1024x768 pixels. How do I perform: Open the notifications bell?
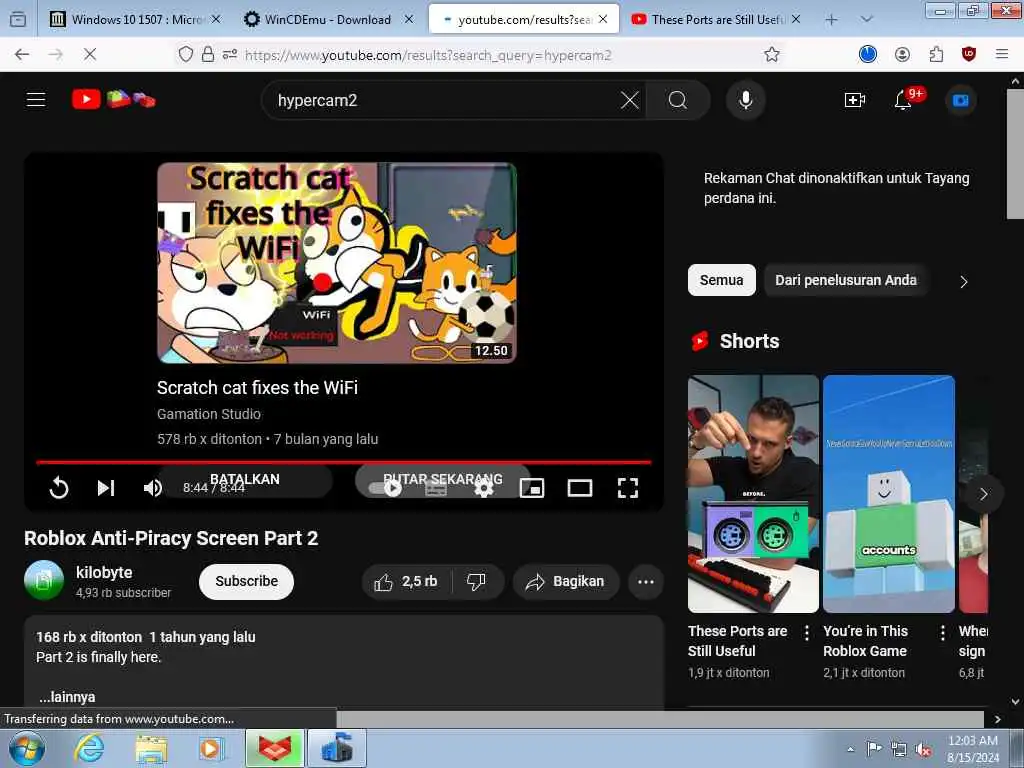(904, 100)
